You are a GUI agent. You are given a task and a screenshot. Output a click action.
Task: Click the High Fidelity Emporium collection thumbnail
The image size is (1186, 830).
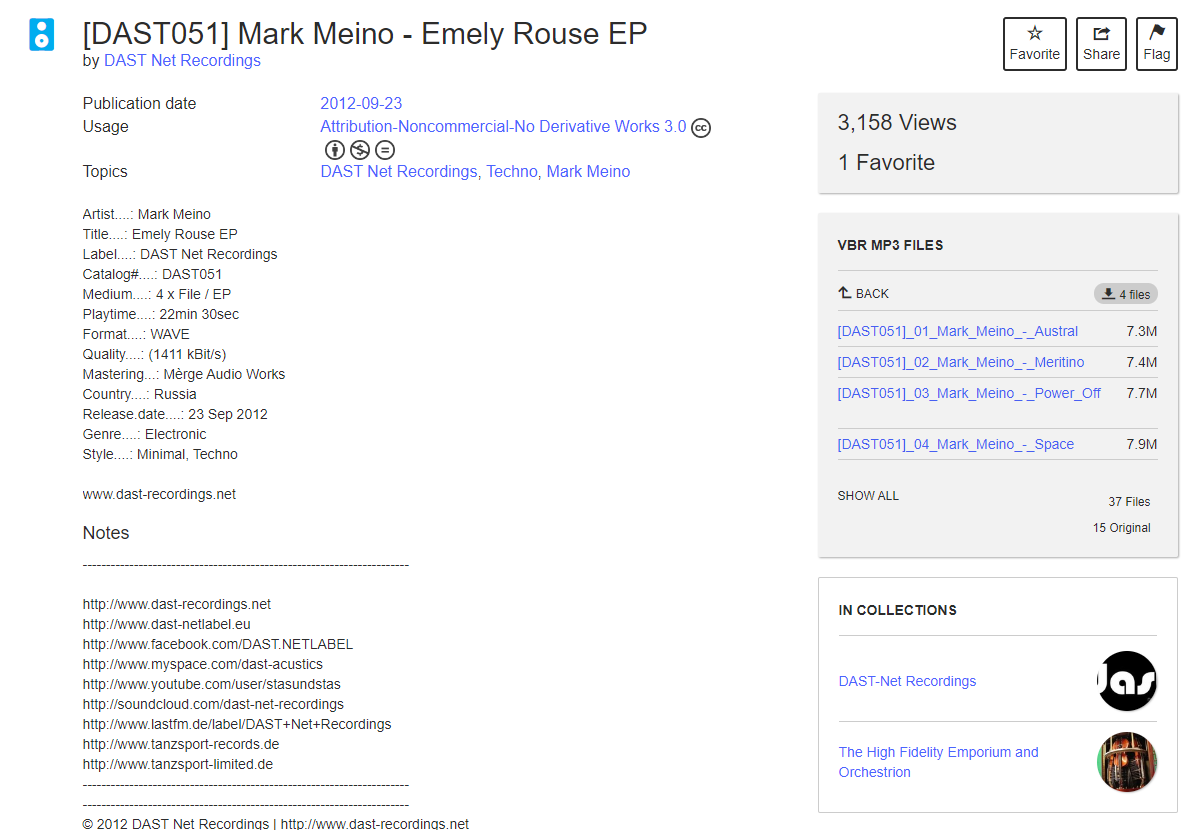pyautogui.click(x=1126, y=762)
